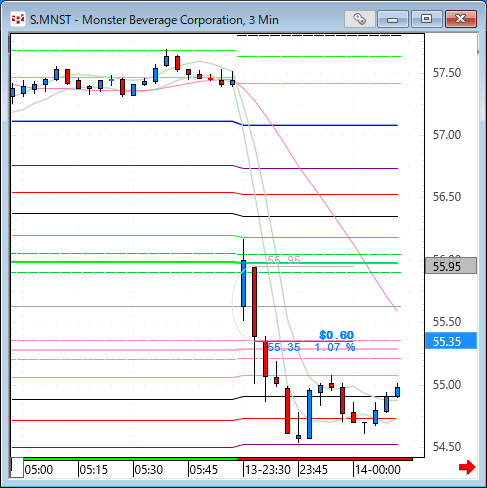Click the 14-00:00 time axis label
This screenshot has width=487, height=488.
pyautogui.click(x=378, y=470)
